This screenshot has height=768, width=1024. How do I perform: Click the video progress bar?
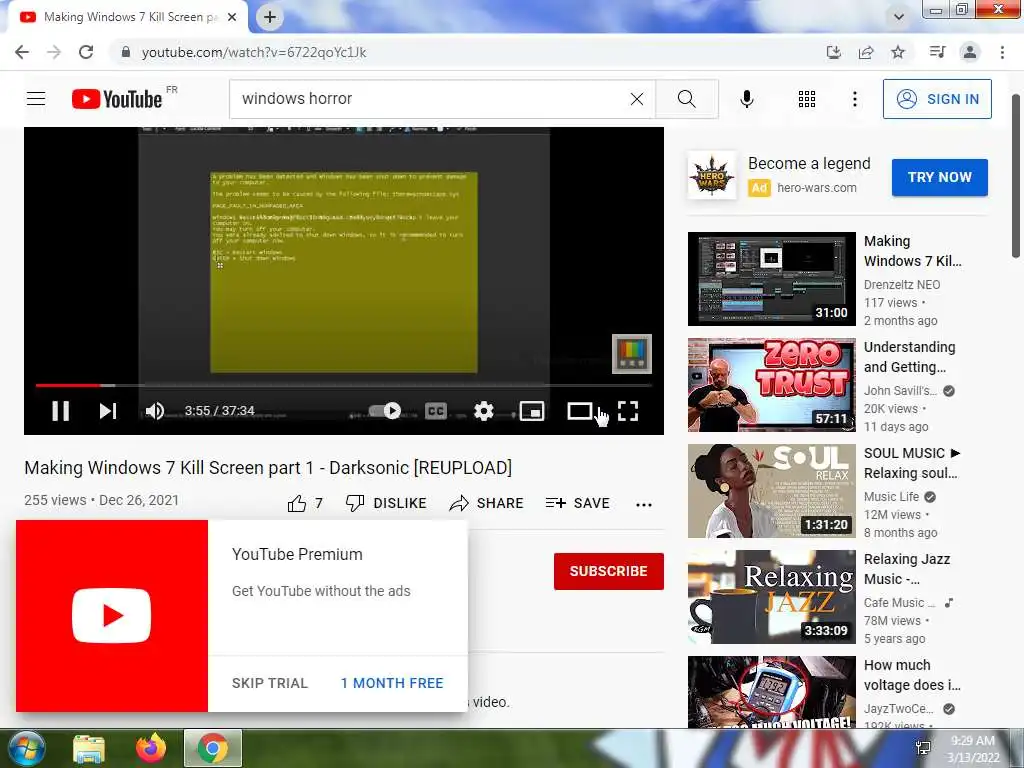pyautogui.click(x=344, y=385)
